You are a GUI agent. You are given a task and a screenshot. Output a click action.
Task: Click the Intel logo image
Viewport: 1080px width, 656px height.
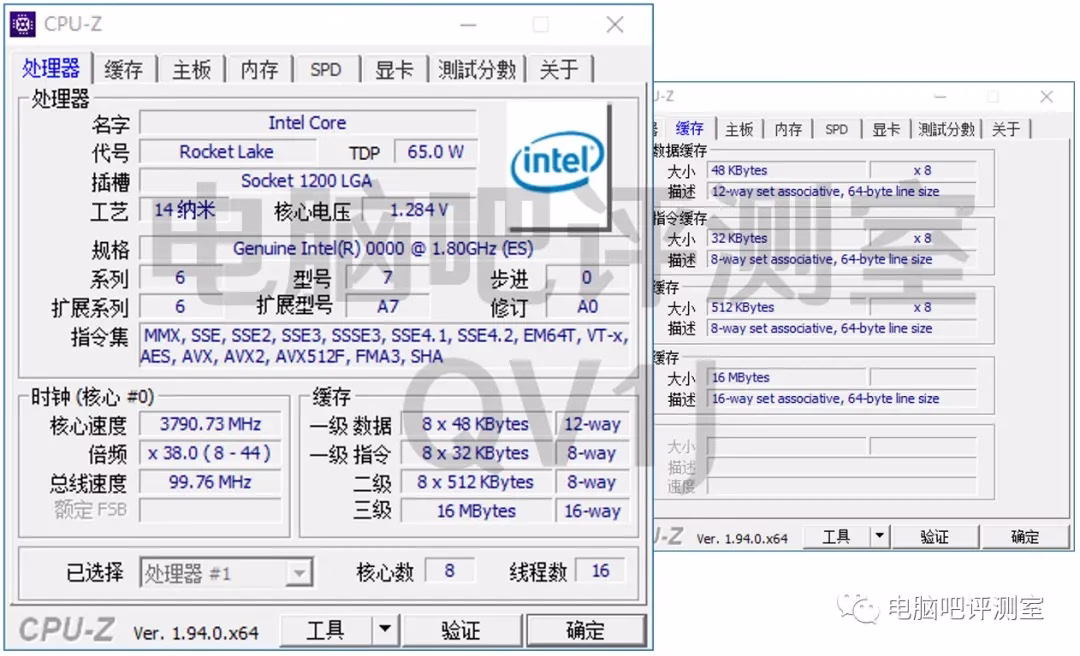coord(557,160)
